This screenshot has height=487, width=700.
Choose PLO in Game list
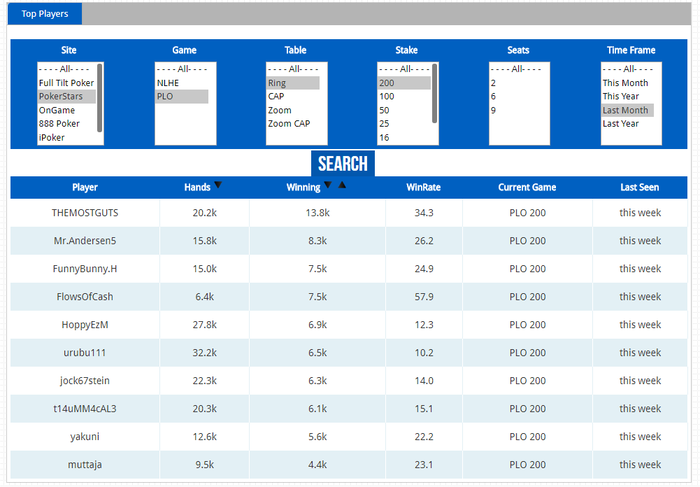click(x=182, y=96)
